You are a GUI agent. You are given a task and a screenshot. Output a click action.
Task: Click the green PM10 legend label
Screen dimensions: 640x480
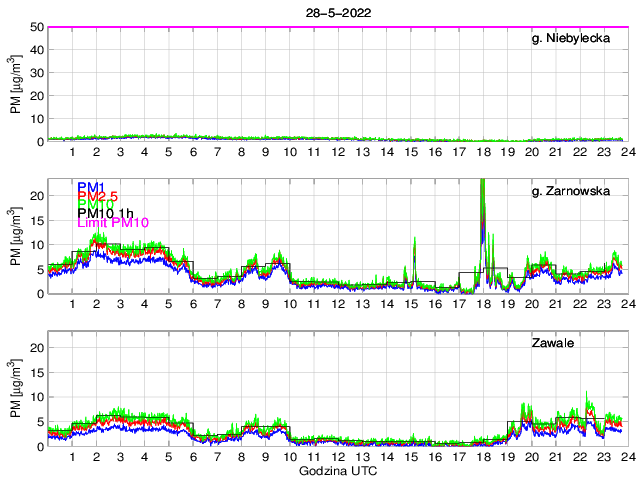click(92, 210)
